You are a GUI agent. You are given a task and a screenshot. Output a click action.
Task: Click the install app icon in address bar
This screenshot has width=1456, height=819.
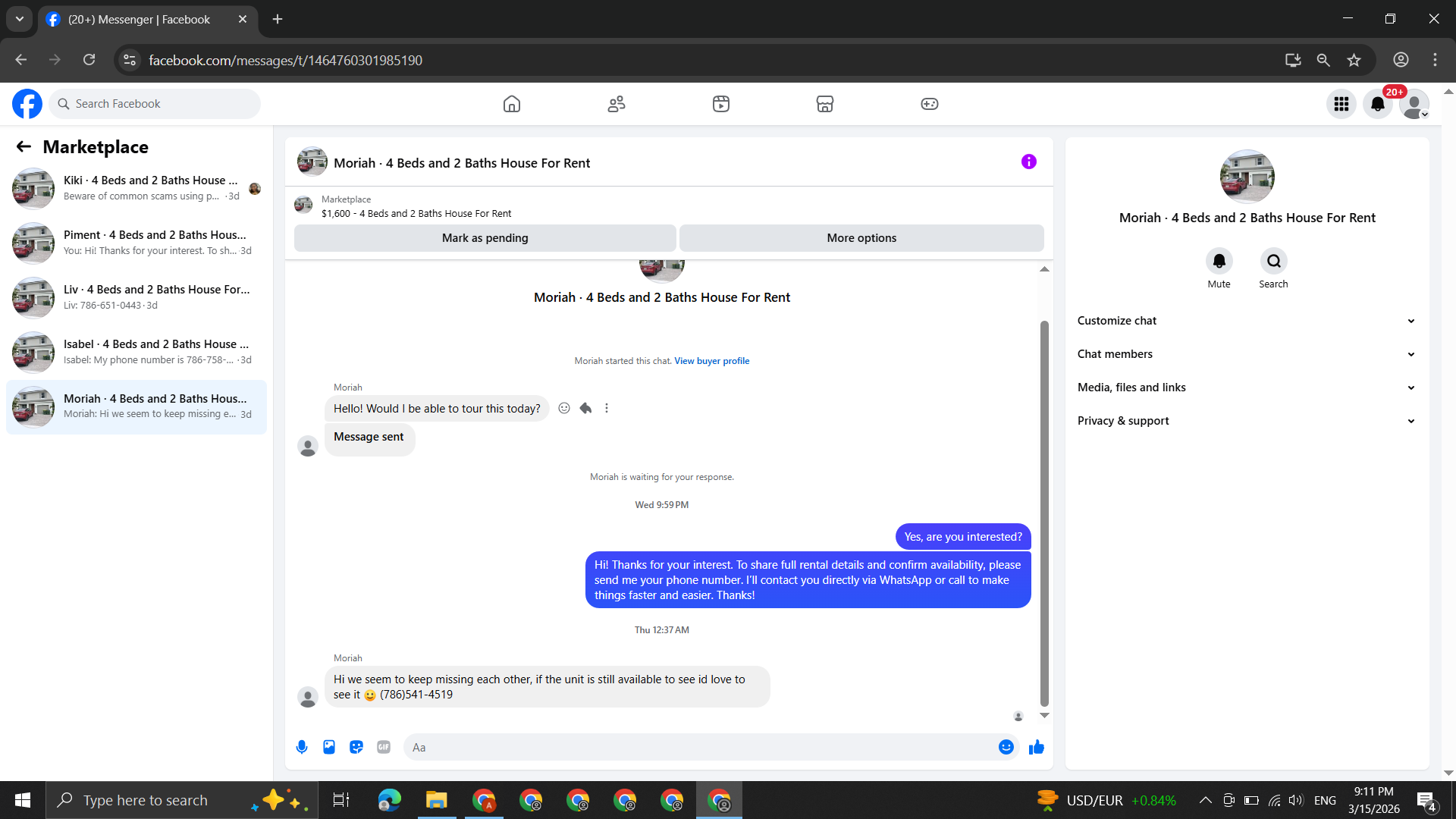point(1293,60)
